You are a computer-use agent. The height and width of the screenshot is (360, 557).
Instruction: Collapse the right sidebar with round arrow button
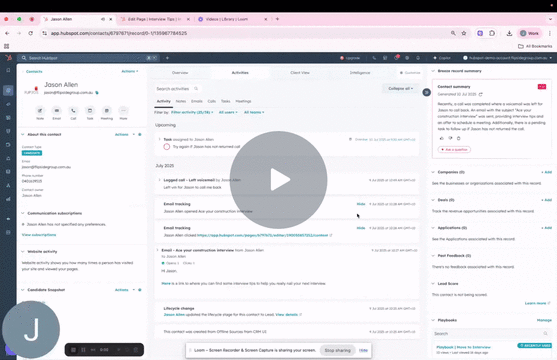pos(427,92)
